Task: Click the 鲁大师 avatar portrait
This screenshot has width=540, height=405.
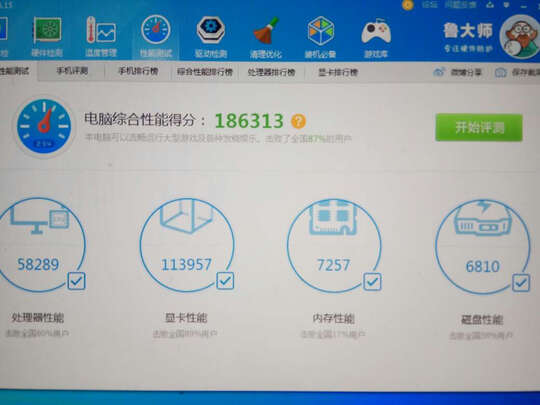Action: pos(520,37)
